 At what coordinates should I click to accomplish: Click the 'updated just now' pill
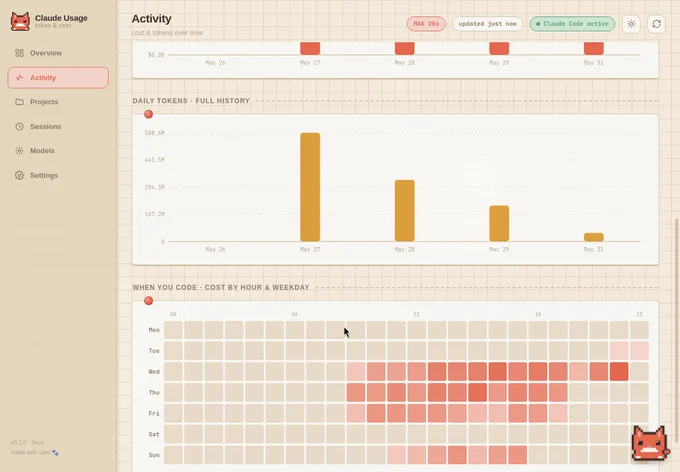pyautogui.click(x=487, y=24)
